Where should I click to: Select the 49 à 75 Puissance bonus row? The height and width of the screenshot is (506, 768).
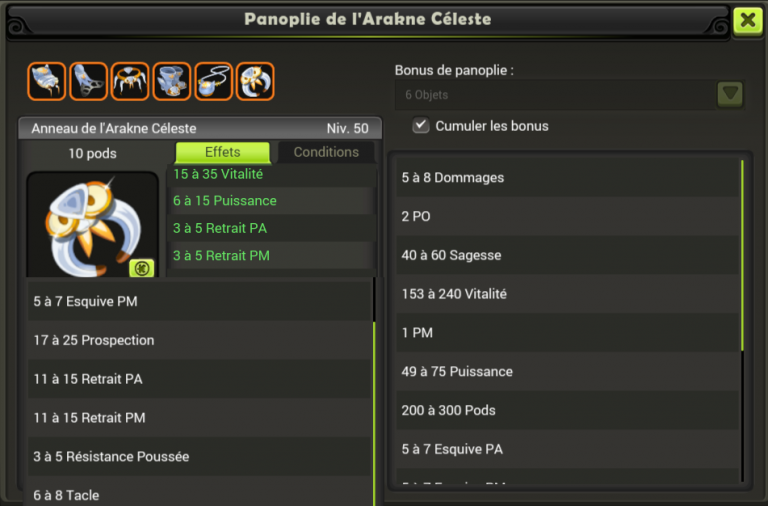tap(567, 371)
